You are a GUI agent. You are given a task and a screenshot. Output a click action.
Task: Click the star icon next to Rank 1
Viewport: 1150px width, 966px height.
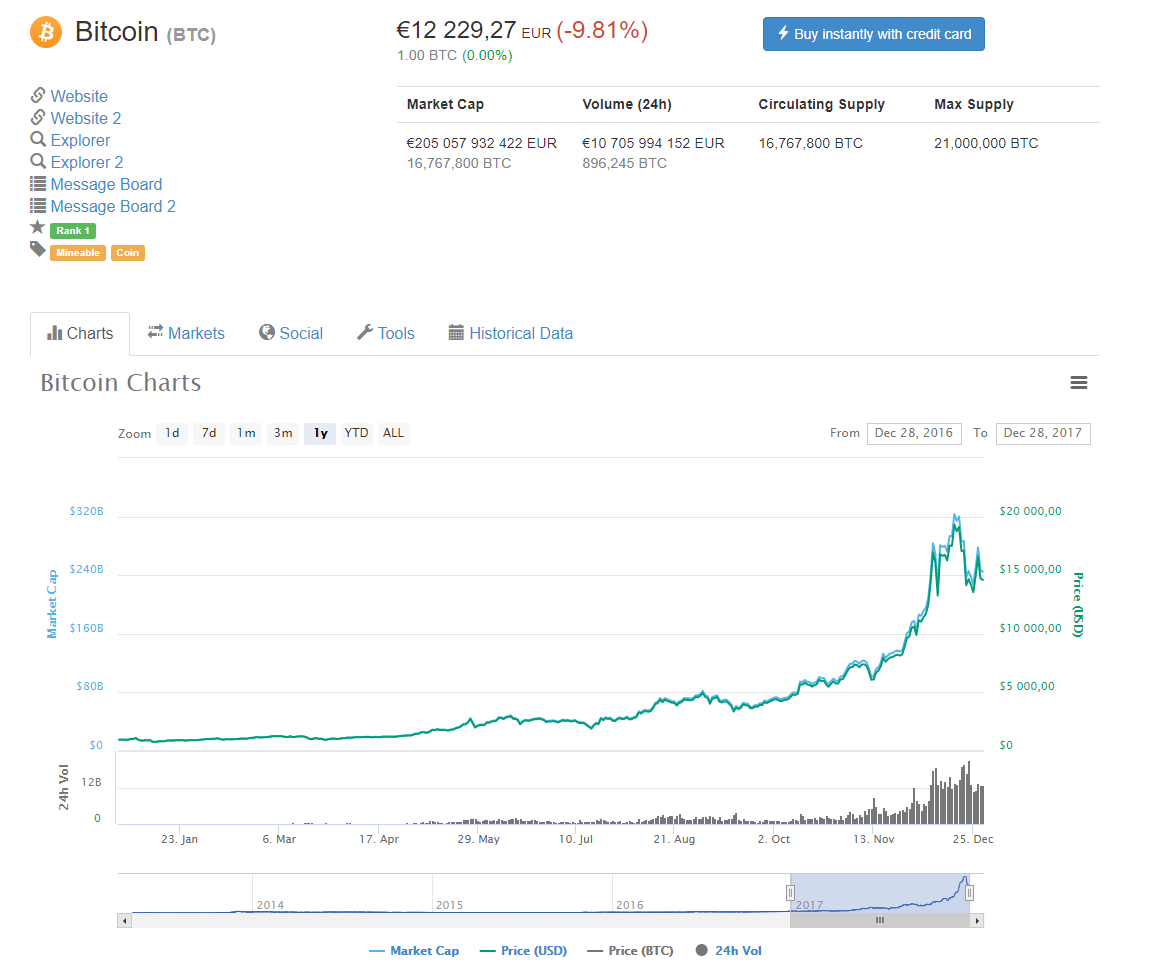(37, 227)
